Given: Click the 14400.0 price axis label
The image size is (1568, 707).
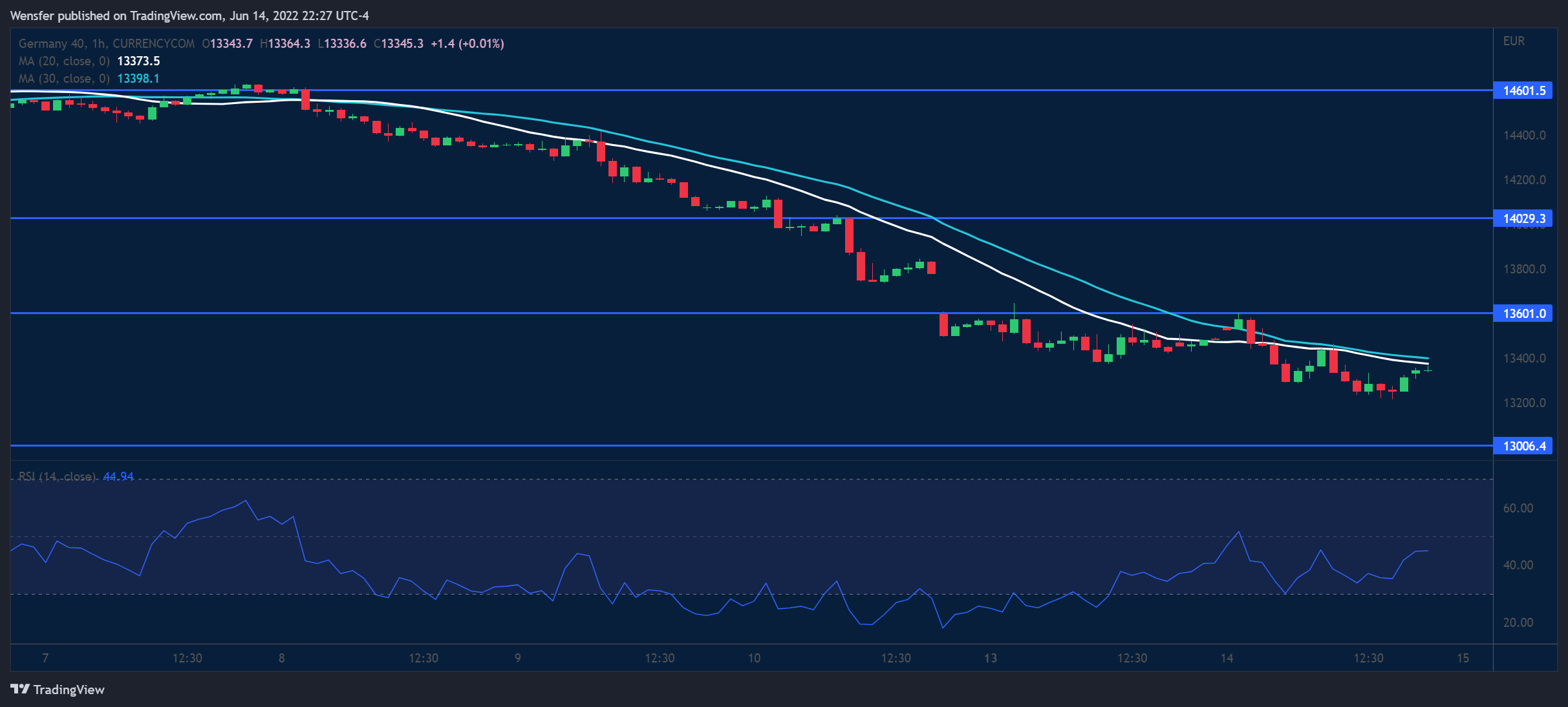Looking at the screenshot, I should pos(1524,135).
